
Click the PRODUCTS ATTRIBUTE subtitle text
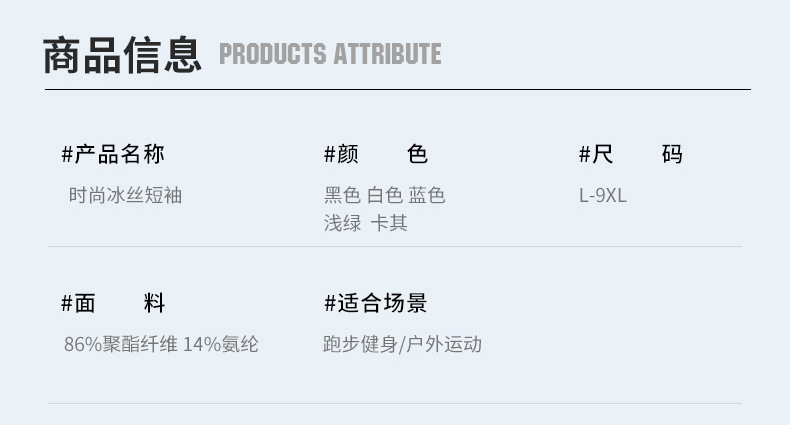[x=330, y=54]
